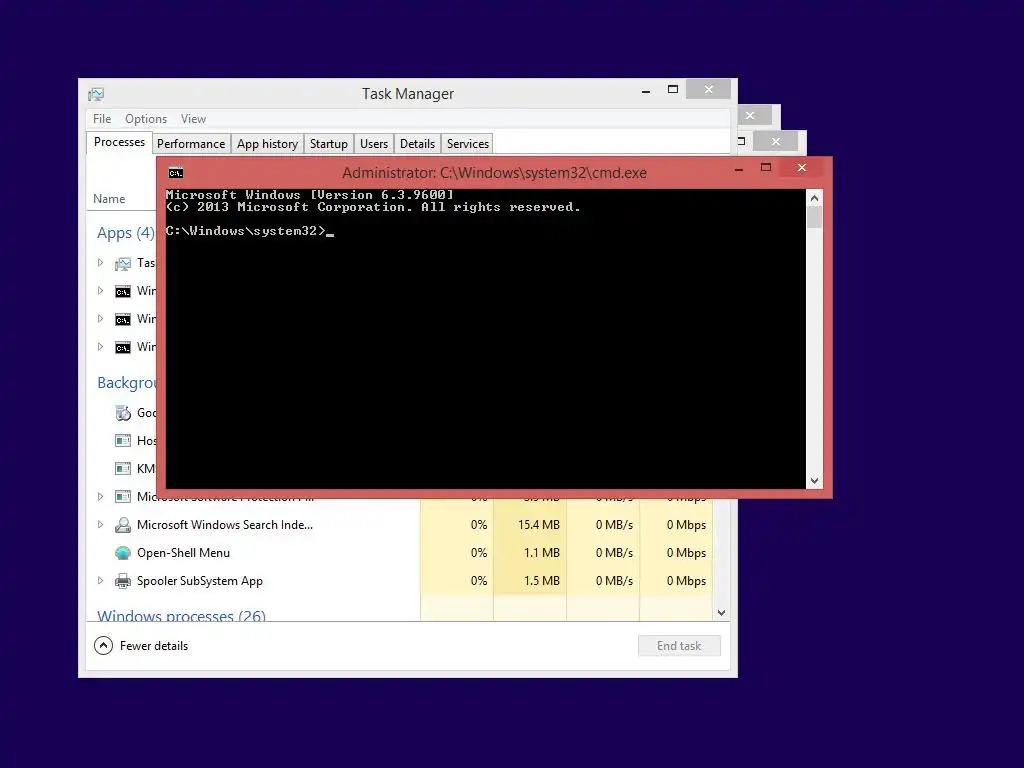Click the KM process icon
Screen dimensions: 1024x768
123,468
